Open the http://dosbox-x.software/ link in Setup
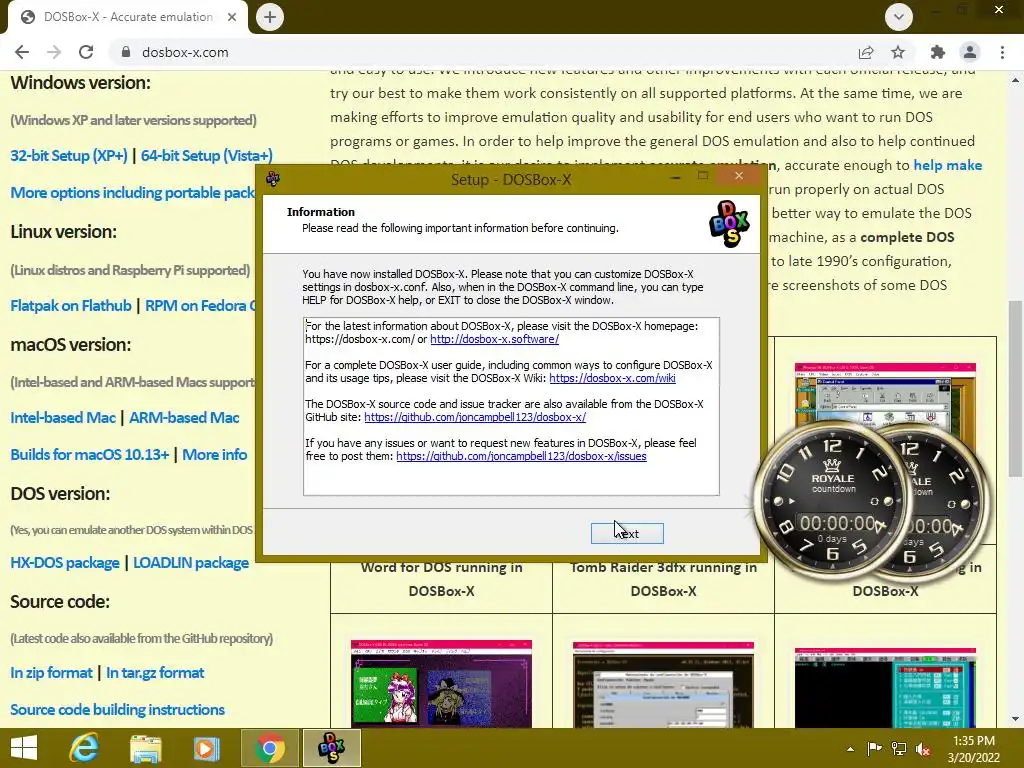The image size is (1024, 768). point(494,339)
